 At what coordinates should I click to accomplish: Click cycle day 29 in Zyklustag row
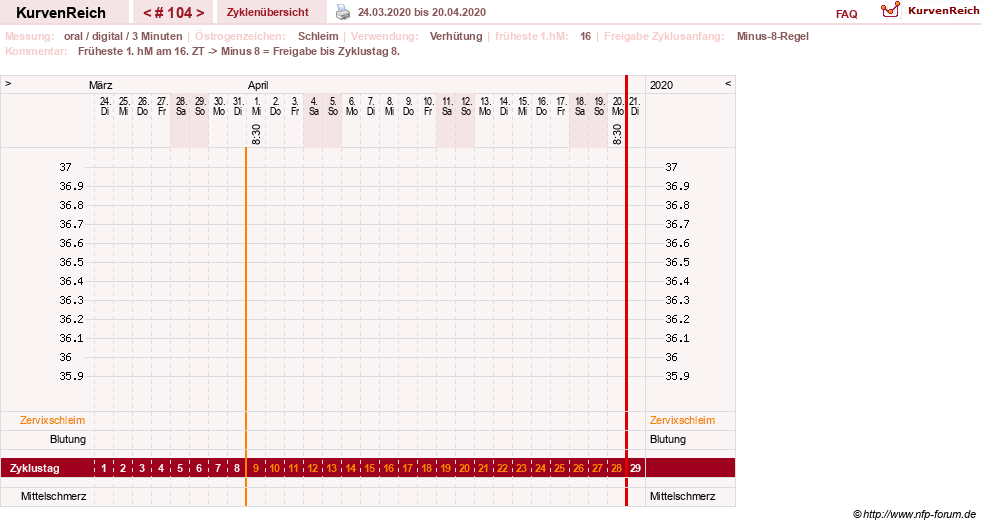[635, 468]
